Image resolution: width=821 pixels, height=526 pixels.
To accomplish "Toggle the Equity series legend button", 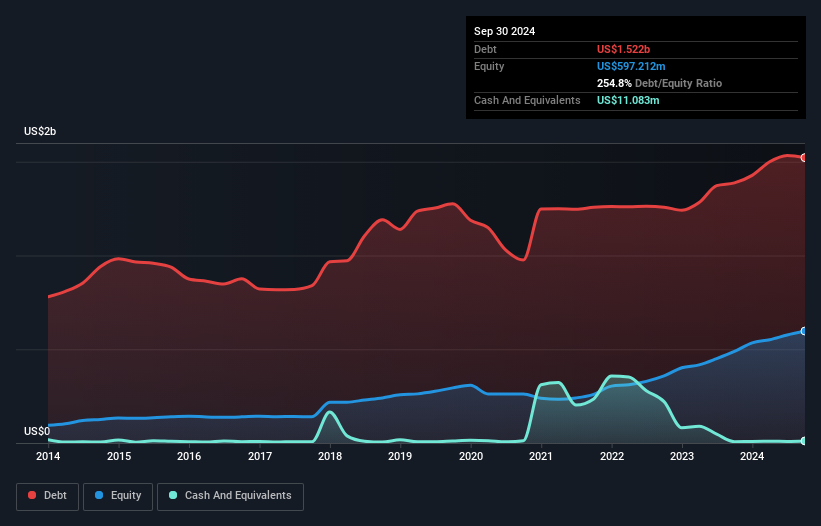I will (118, 496).
